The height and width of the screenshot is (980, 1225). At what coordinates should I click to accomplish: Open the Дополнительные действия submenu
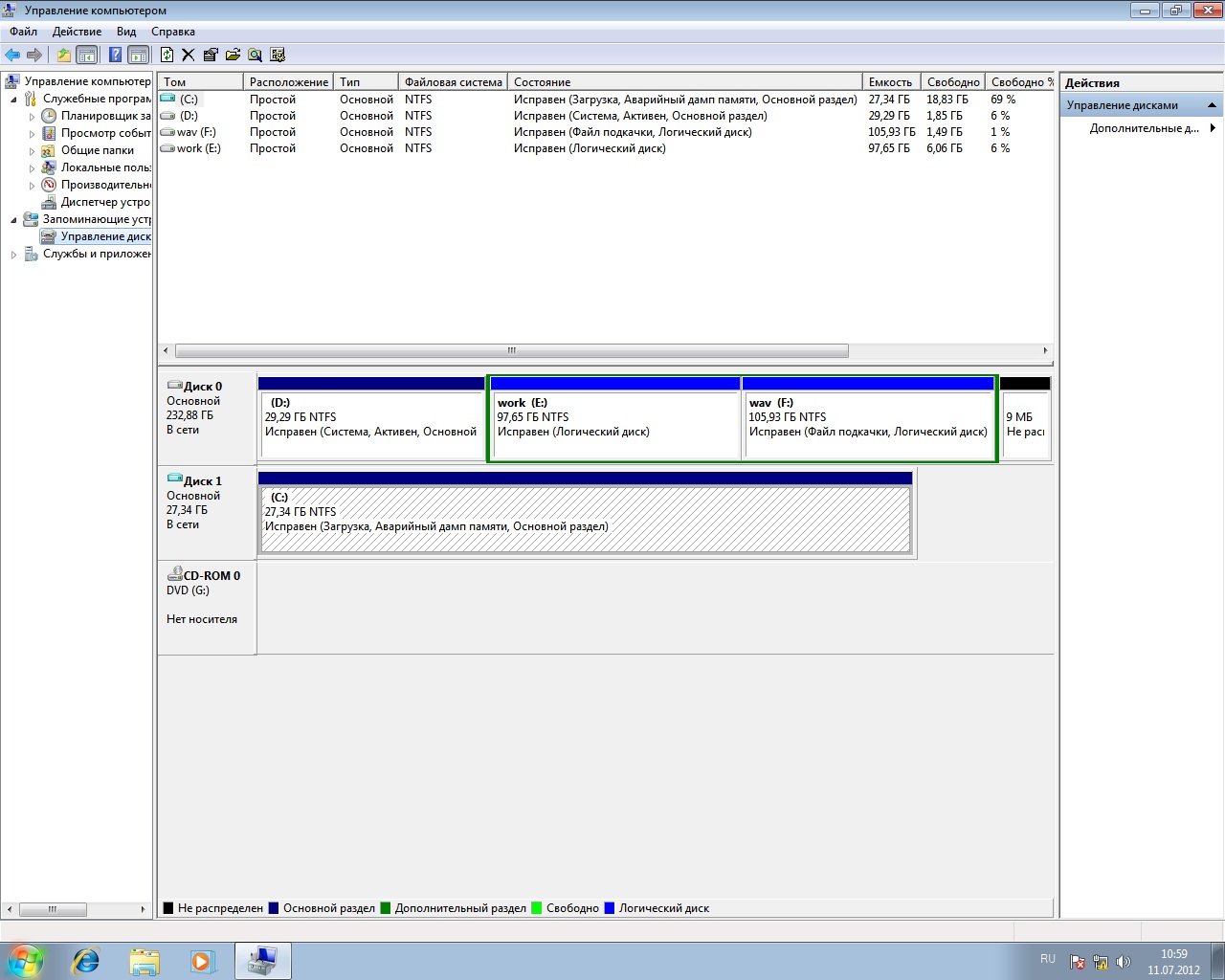pyautogui.click(x=1151, y=128)
